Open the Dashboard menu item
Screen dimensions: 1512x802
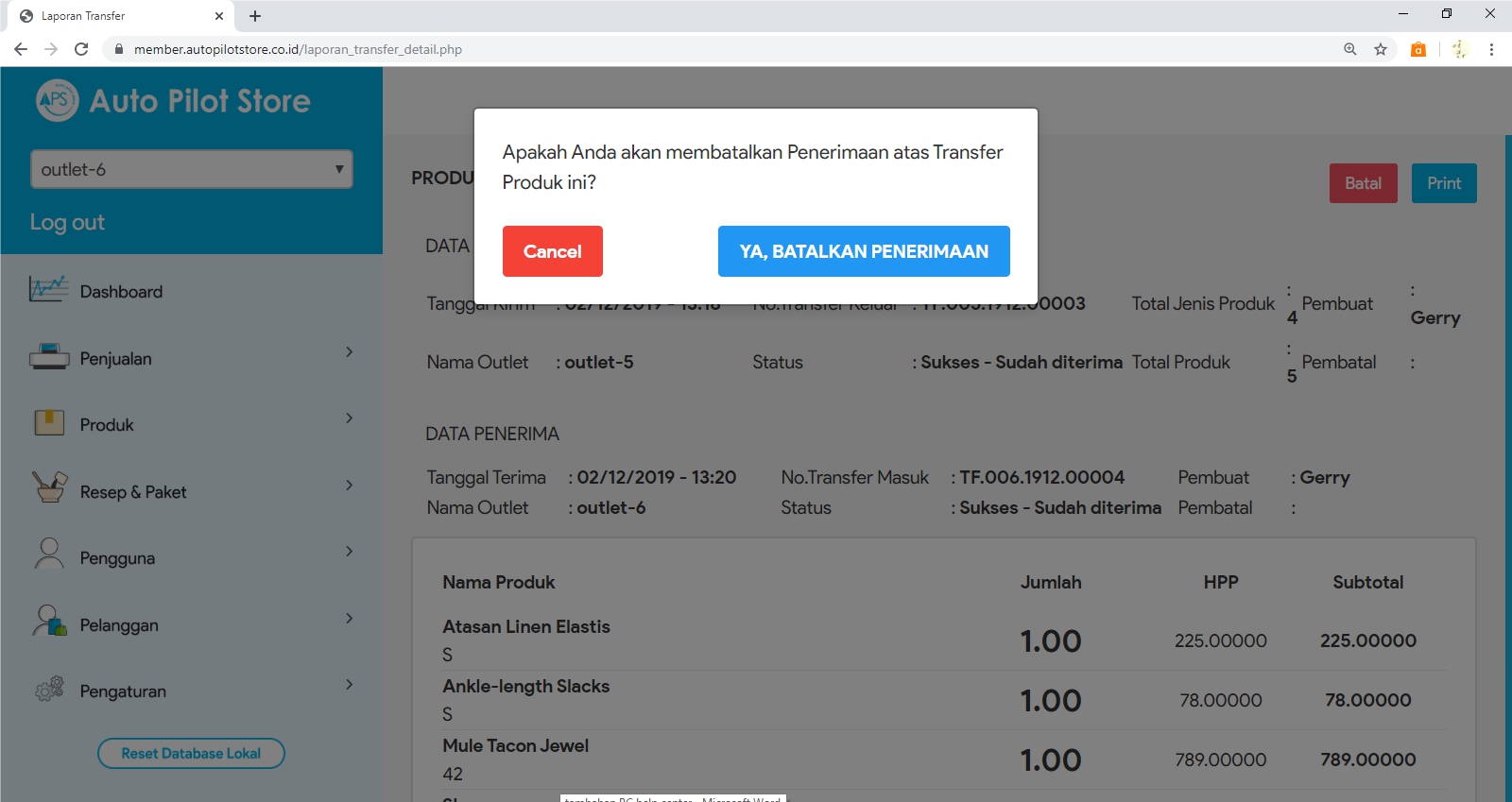(121, 292)
